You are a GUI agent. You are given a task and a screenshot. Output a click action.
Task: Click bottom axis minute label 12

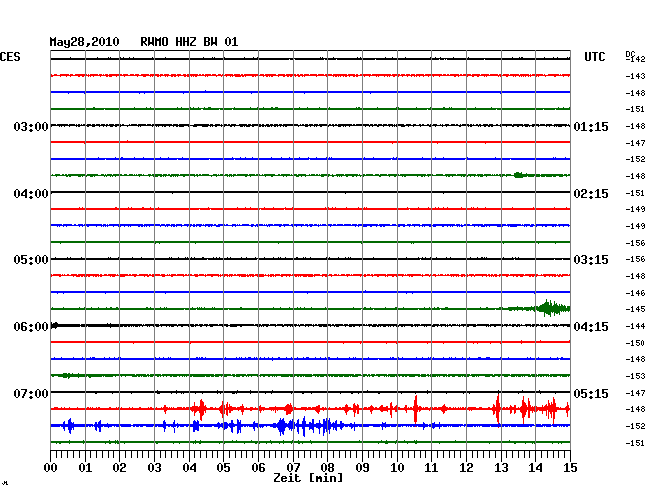466,468
